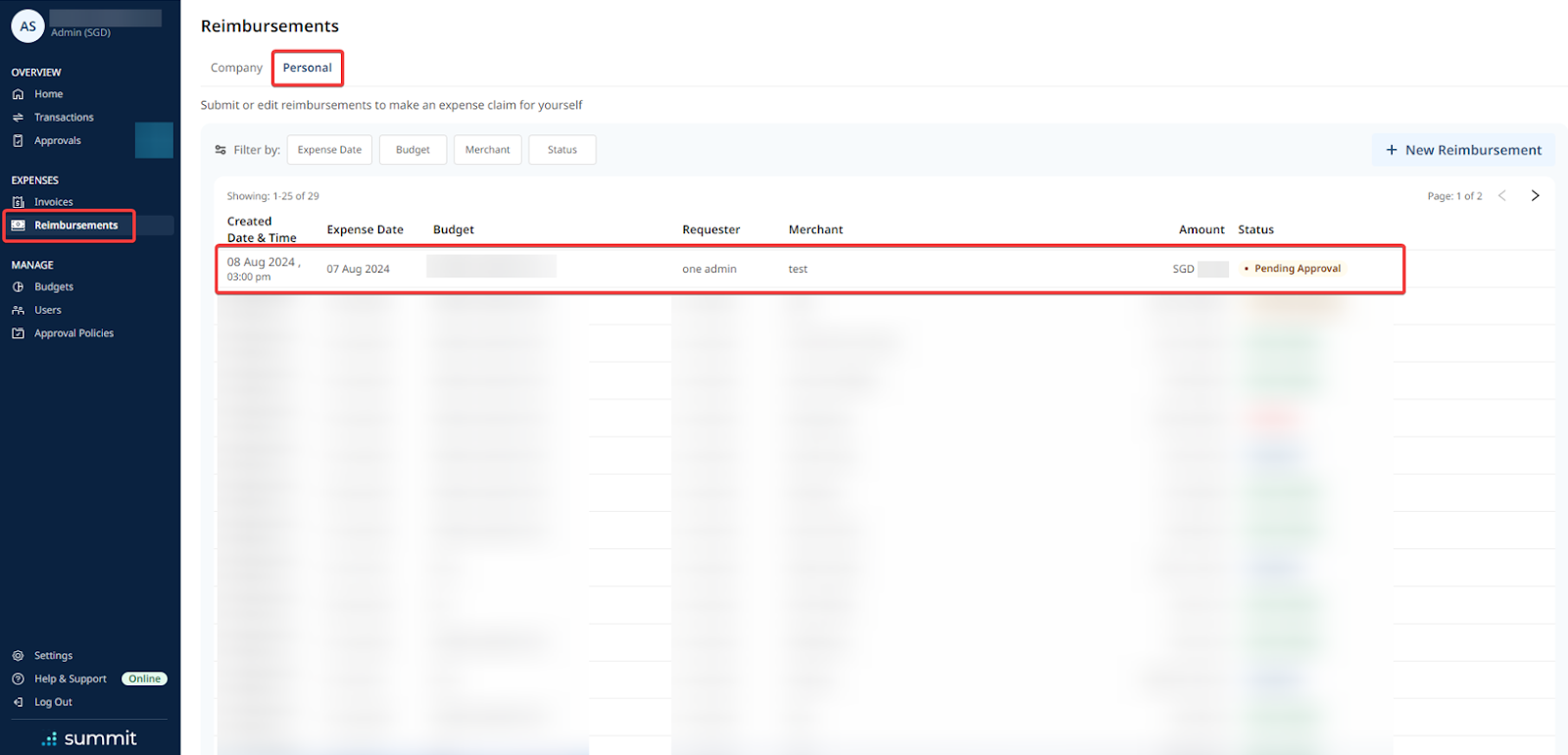Open Approvals page
Screen dimensions: 1568x755
tap(58, 141)
